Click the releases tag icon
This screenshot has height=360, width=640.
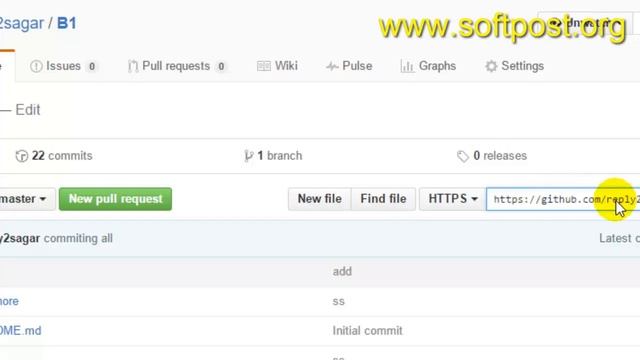tap(463, 156)
